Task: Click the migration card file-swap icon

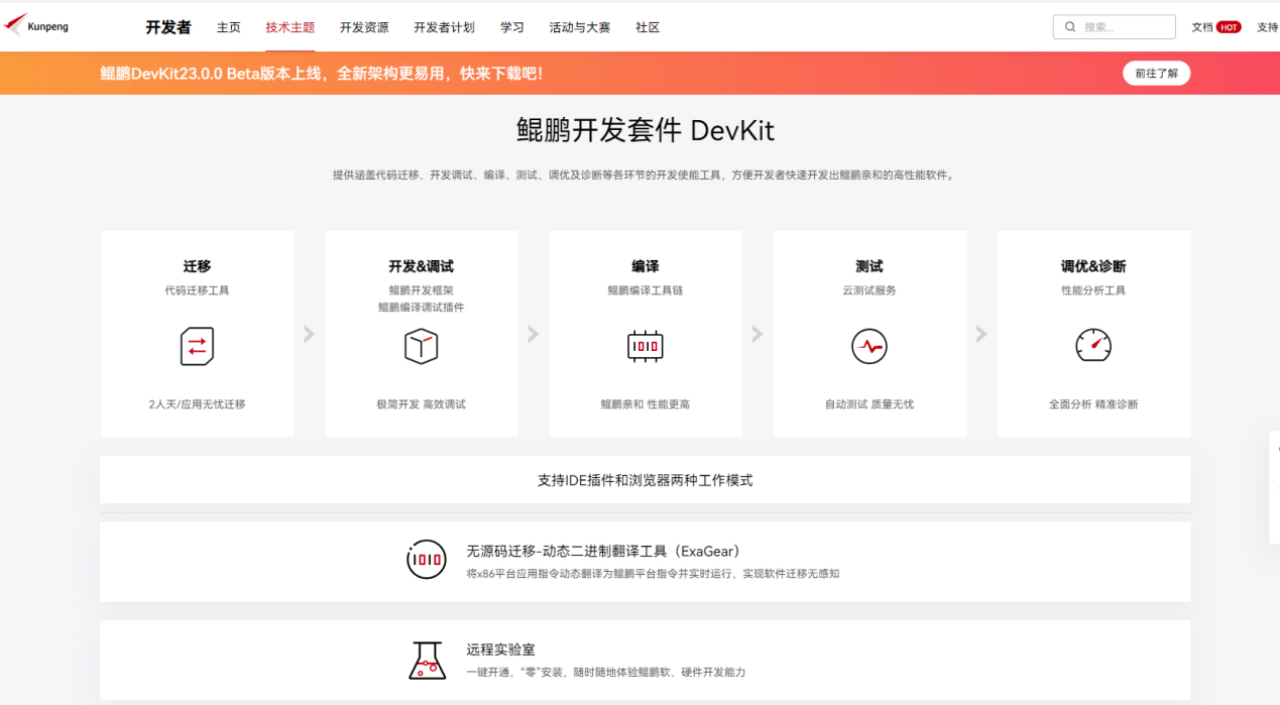Action: tap(197, 347)
